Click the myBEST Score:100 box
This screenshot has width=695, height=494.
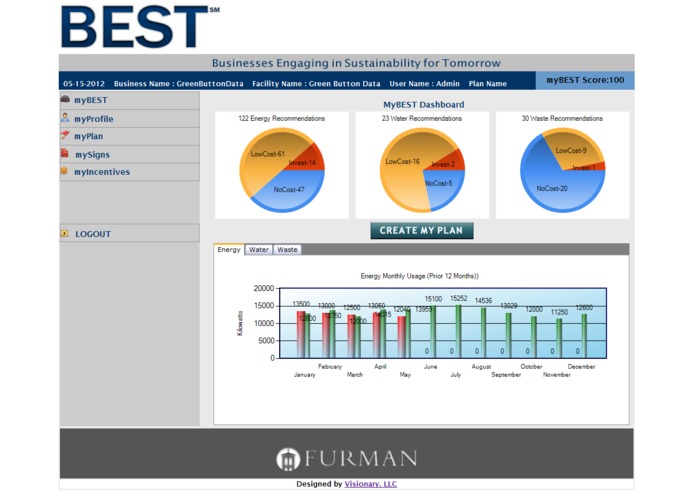585,80
